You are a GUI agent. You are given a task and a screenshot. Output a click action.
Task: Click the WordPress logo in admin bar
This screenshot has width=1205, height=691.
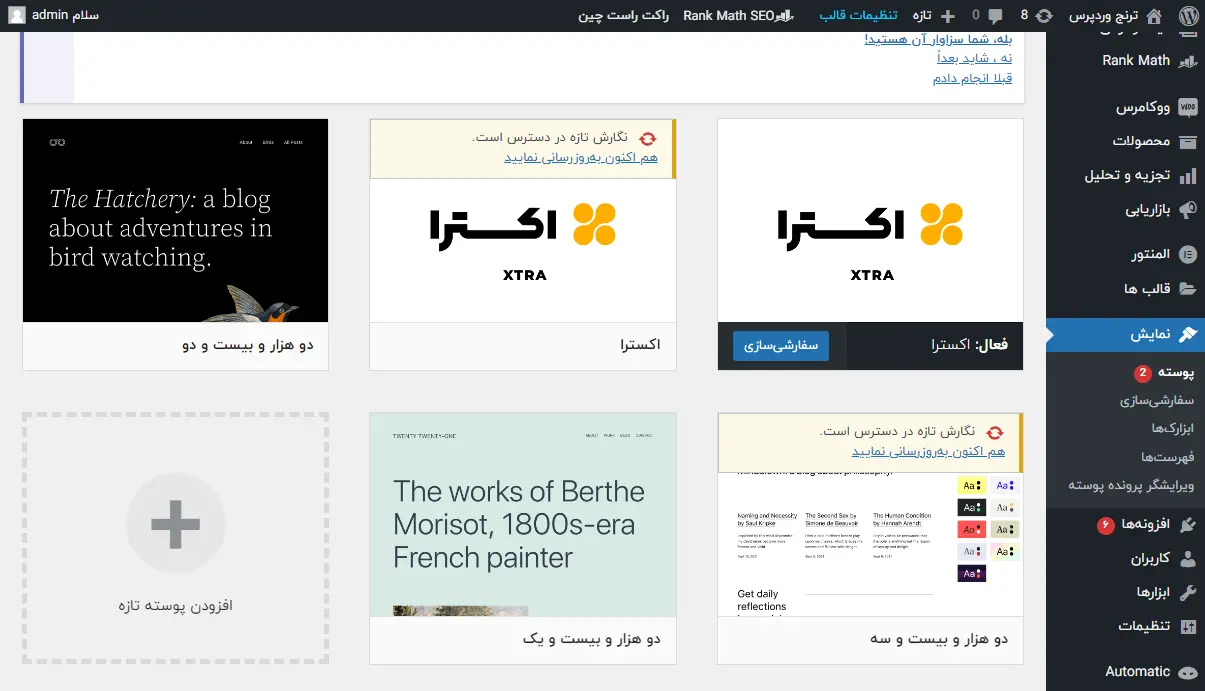(x=1188, y=16)
